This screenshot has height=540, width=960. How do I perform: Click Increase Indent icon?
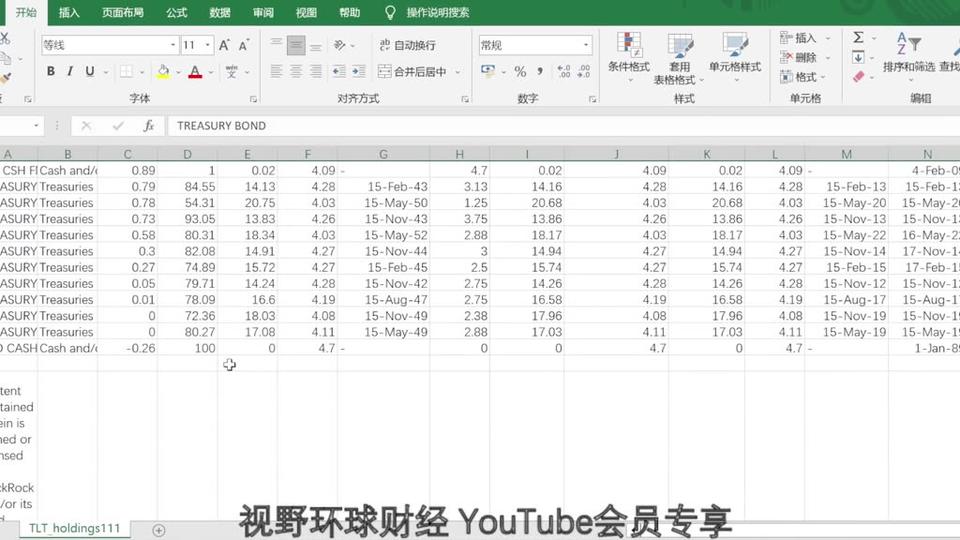pos(359,72)
